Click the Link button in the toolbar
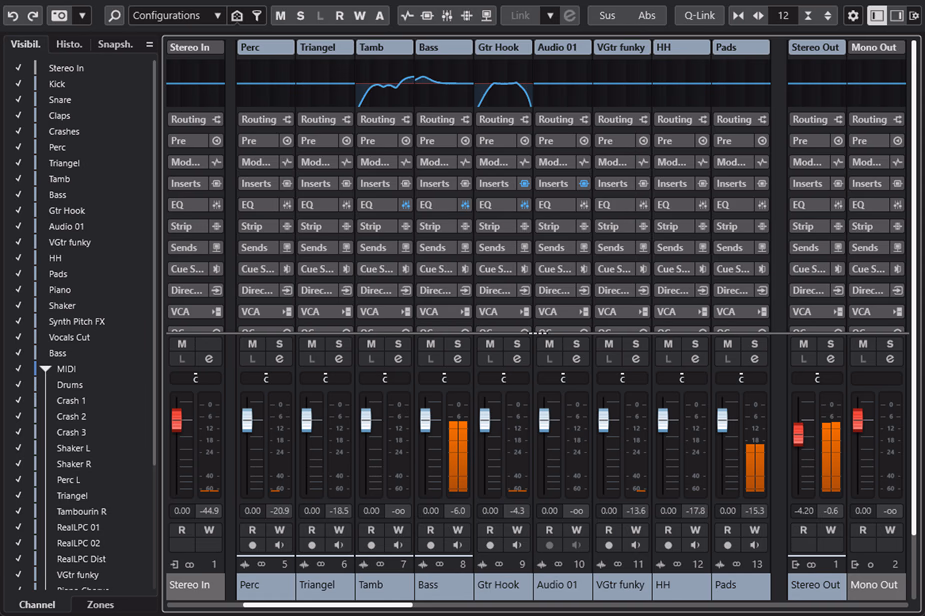 pyautogui.click(x=520, y=15)
